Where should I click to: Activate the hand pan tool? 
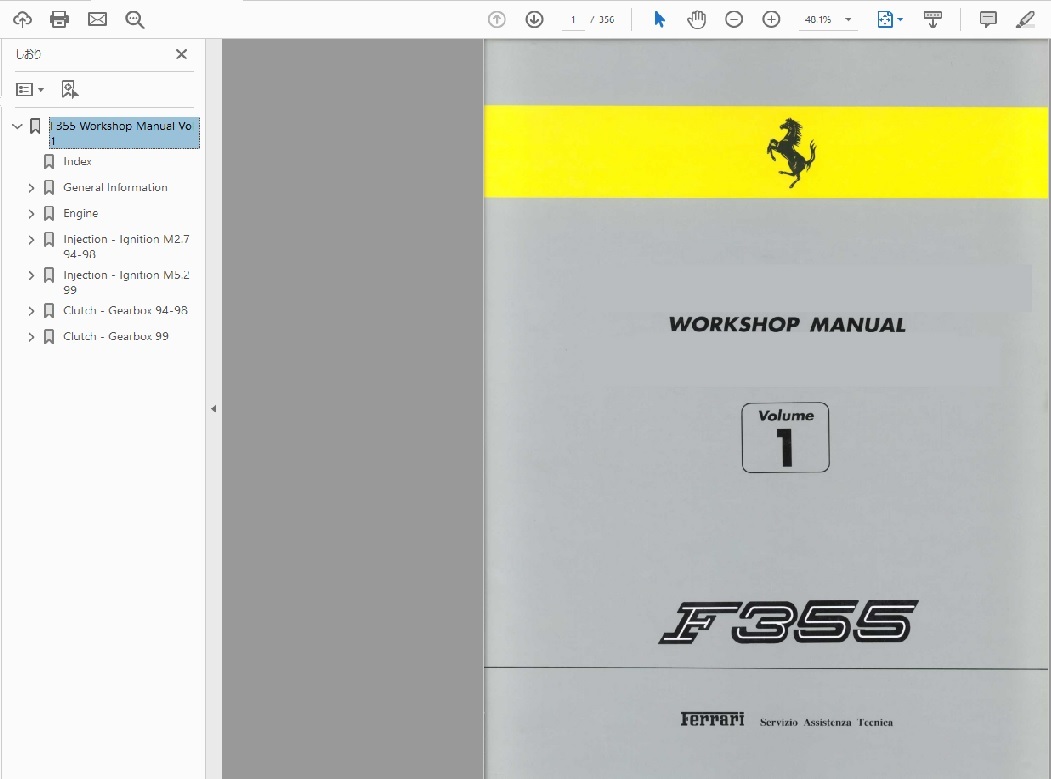(696, 19)
